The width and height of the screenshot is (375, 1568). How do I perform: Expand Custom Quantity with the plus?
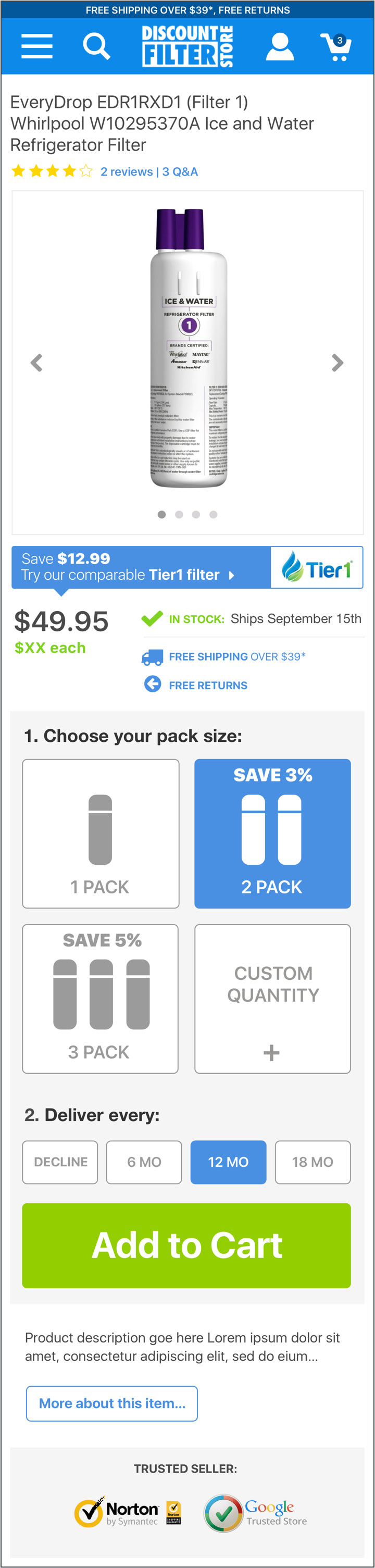(x=271, y=1052)
